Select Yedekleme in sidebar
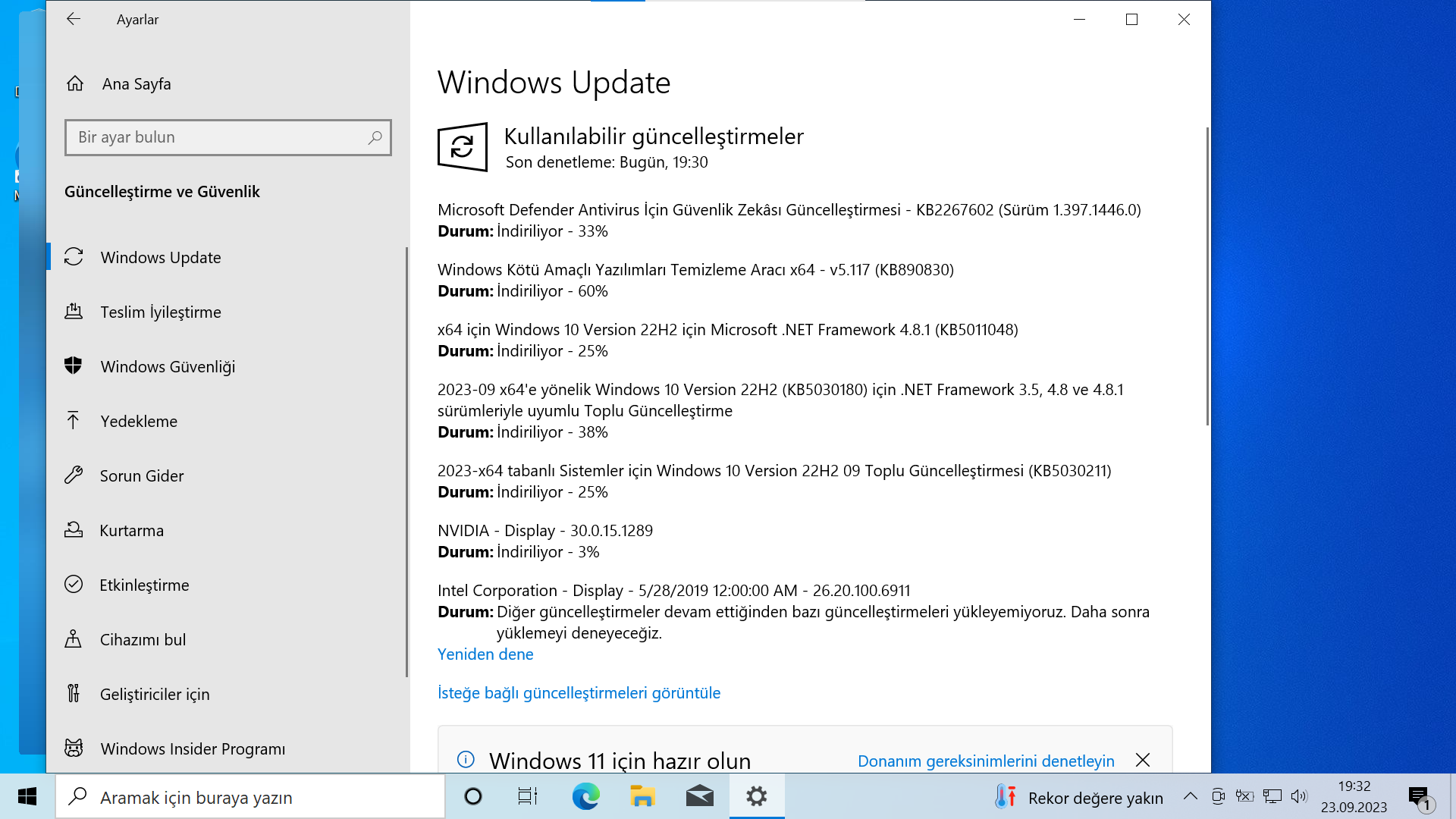The image size is (1456, 819). coord(138,421)
